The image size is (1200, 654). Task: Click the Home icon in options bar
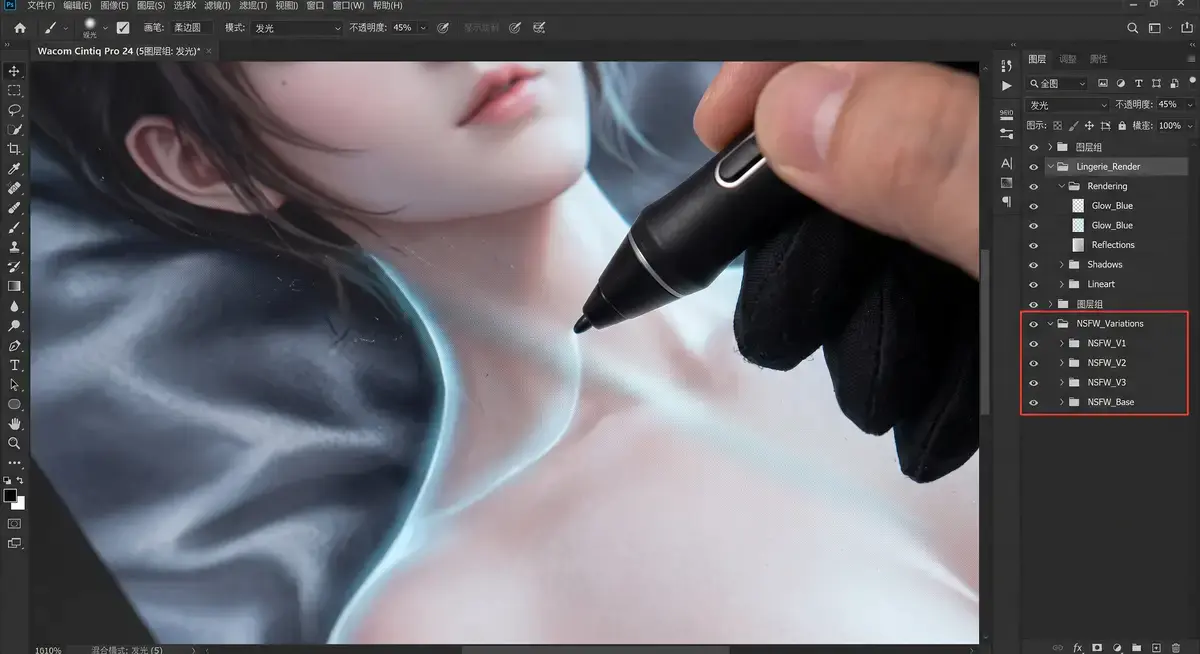(20, 28)
